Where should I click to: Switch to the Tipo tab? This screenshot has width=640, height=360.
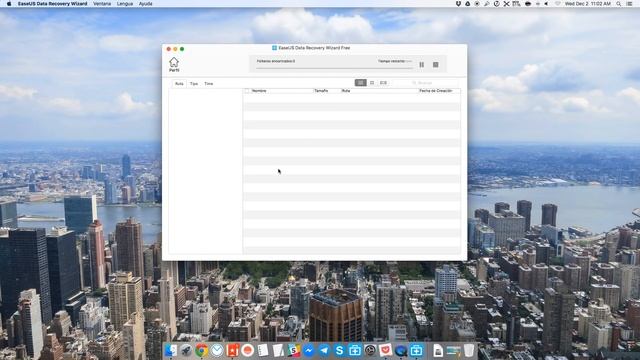pyautogui.click(x=194, y=84)
